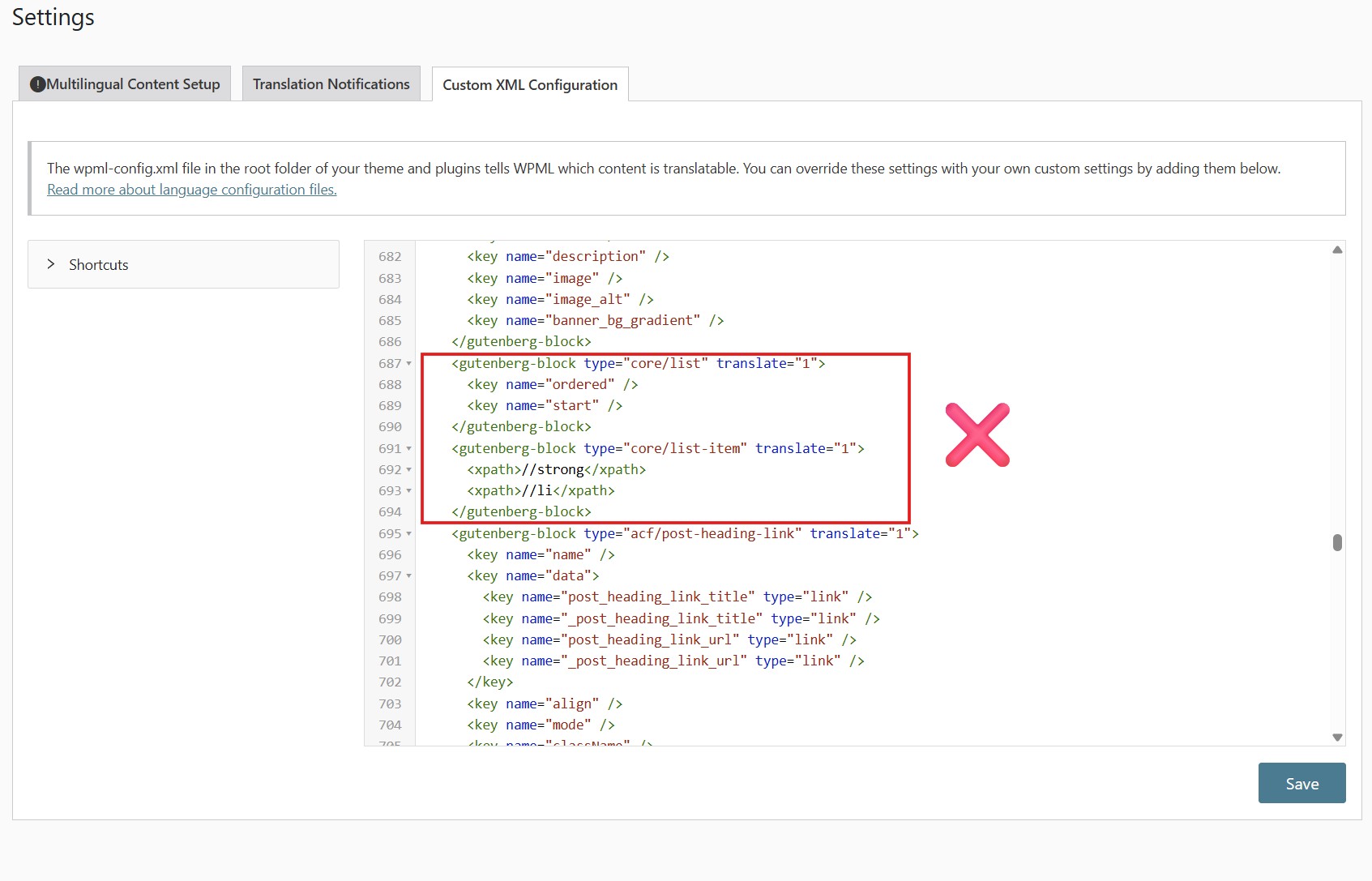Screen dimensions: 1372x881
Task: Click the "banner_bg_gradient" key line
Action: [596, 320]
